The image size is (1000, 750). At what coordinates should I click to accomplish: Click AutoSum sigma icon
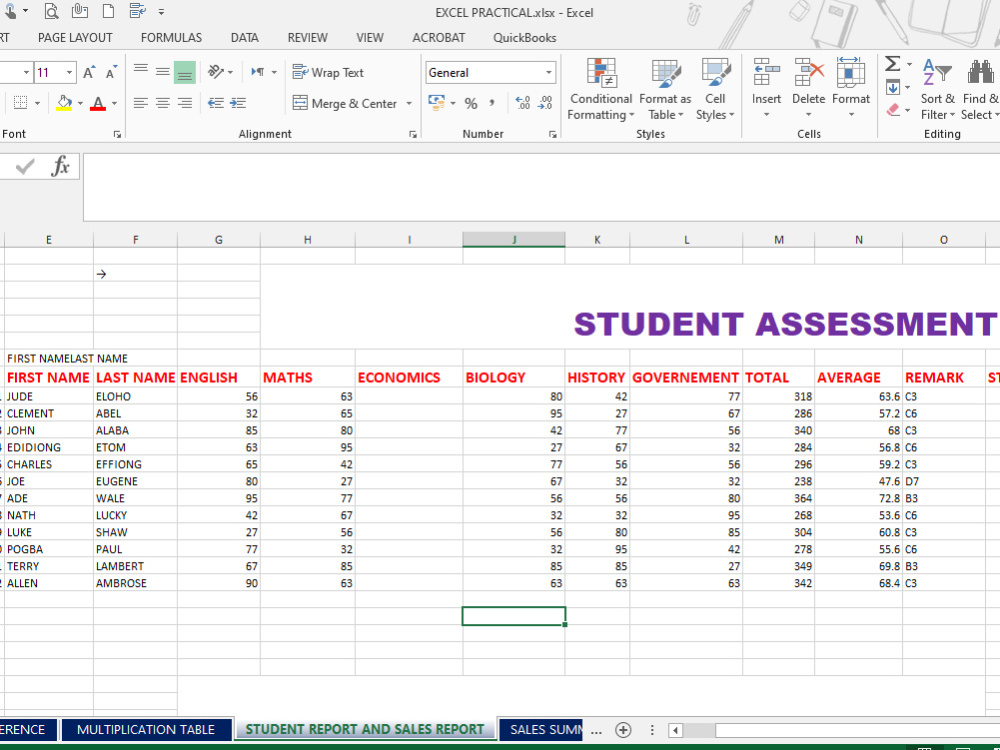point(893,64)
